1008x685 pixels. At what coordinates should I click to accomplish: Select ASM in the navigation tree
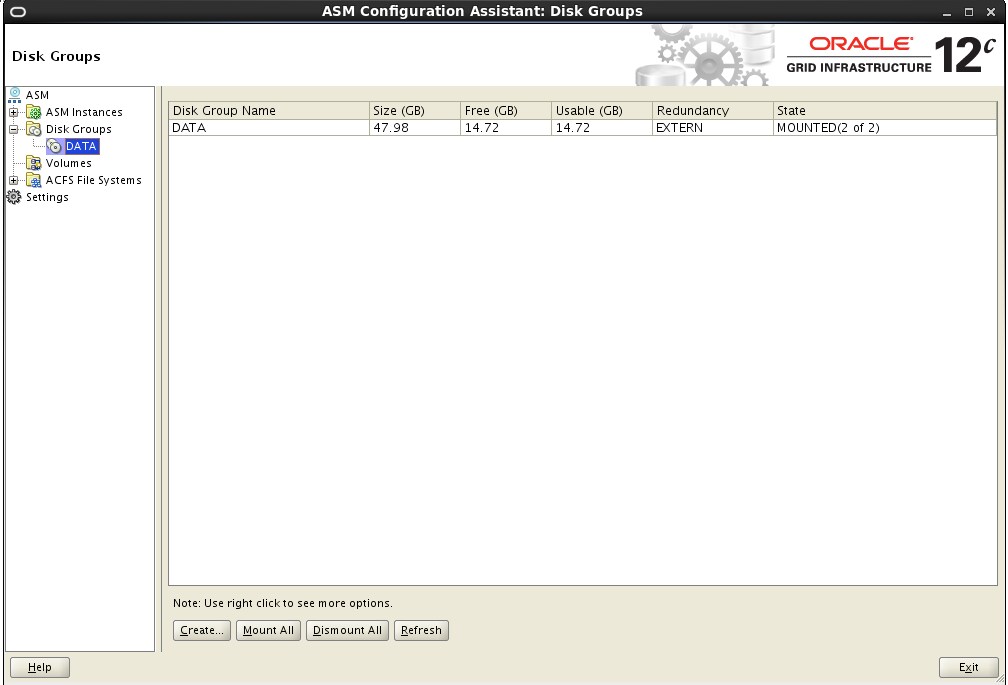[x=37, y=95]
